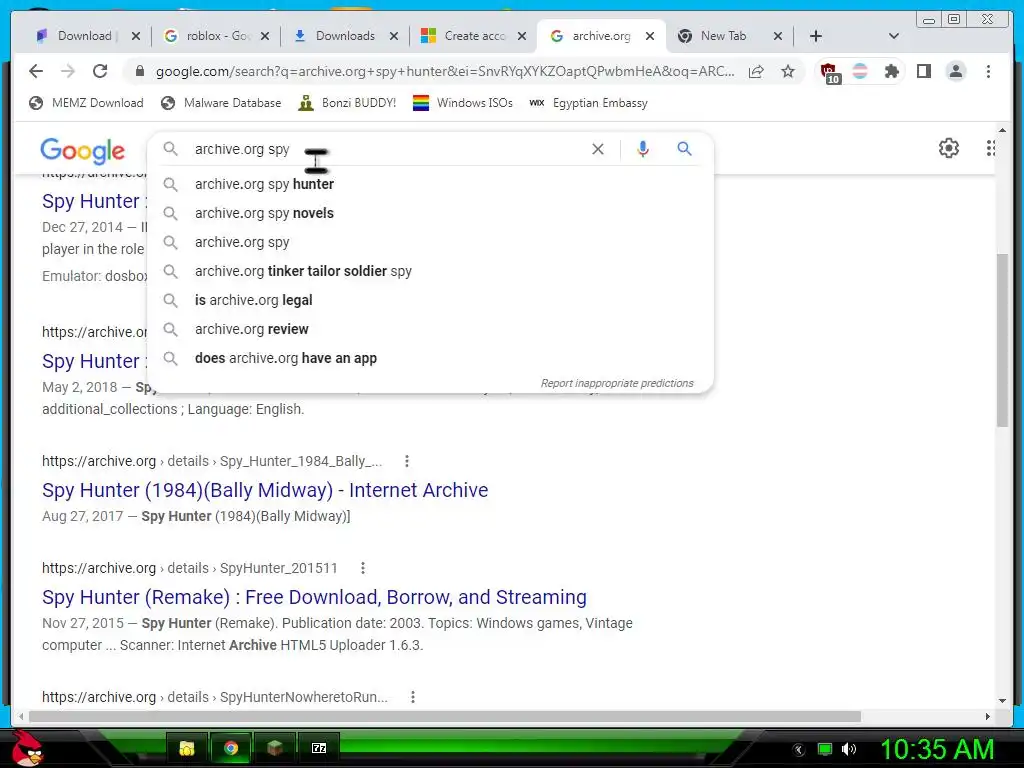Select suggestion archive.org spy hunter
This screenshot has width=1024, height=768.
(431, 184)
